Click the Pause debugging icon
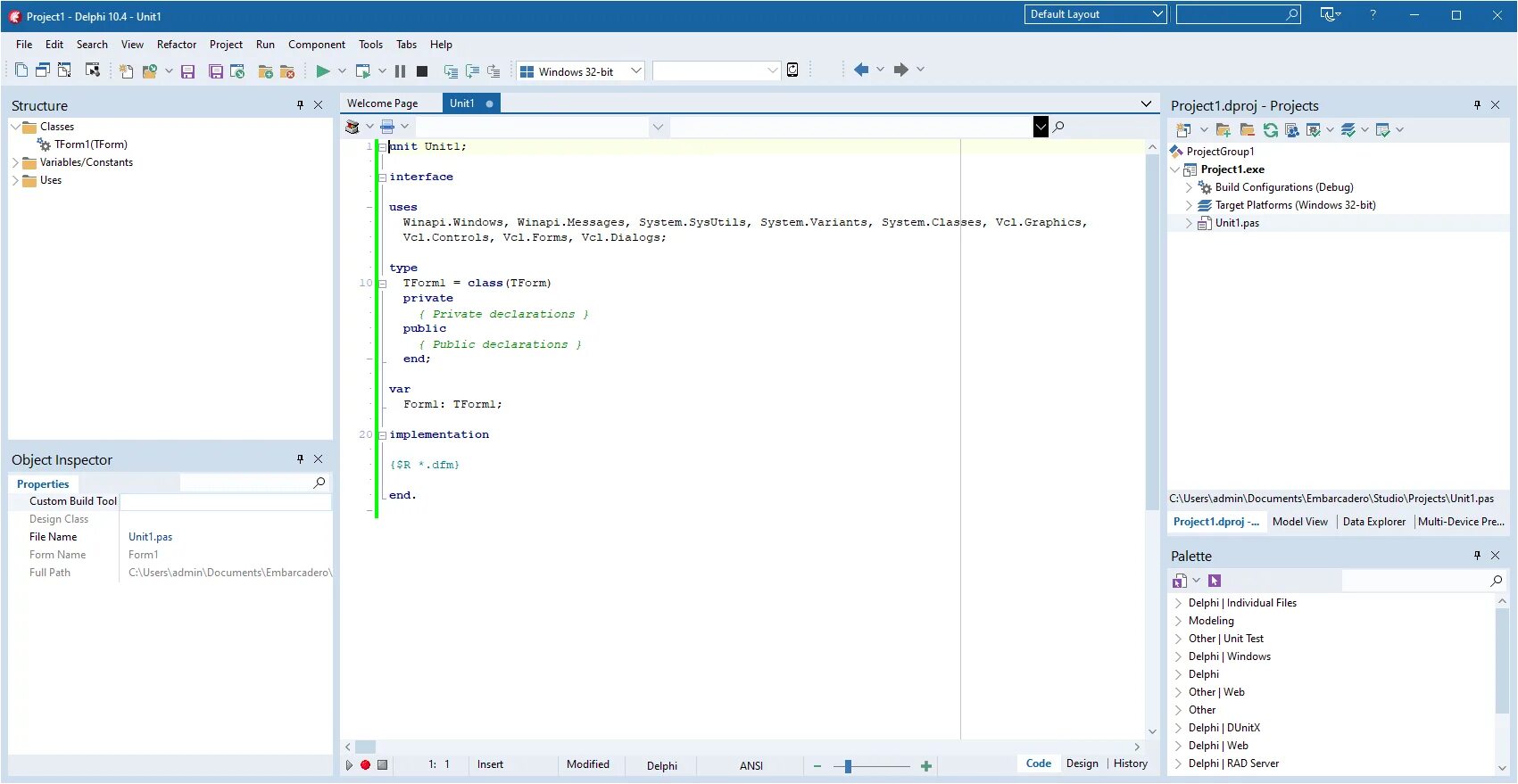The height and width of the screenshot is (784, 1518). [400, 70]
